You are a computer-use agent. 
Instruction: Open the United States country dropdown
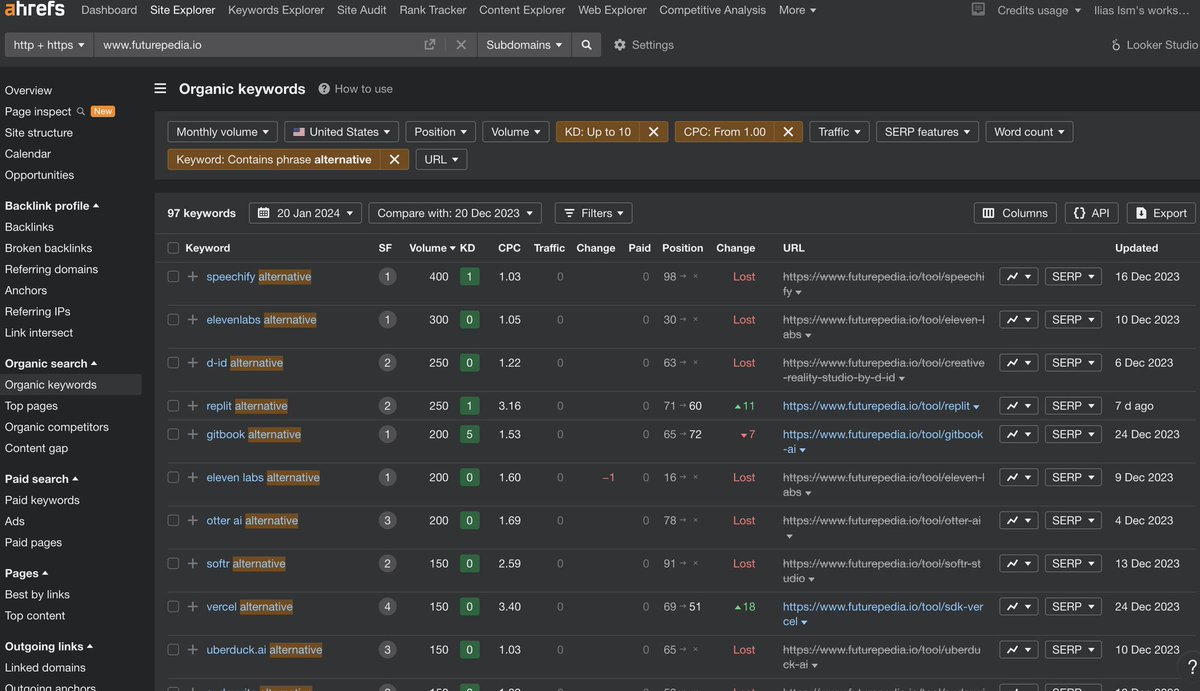[341, 132]
